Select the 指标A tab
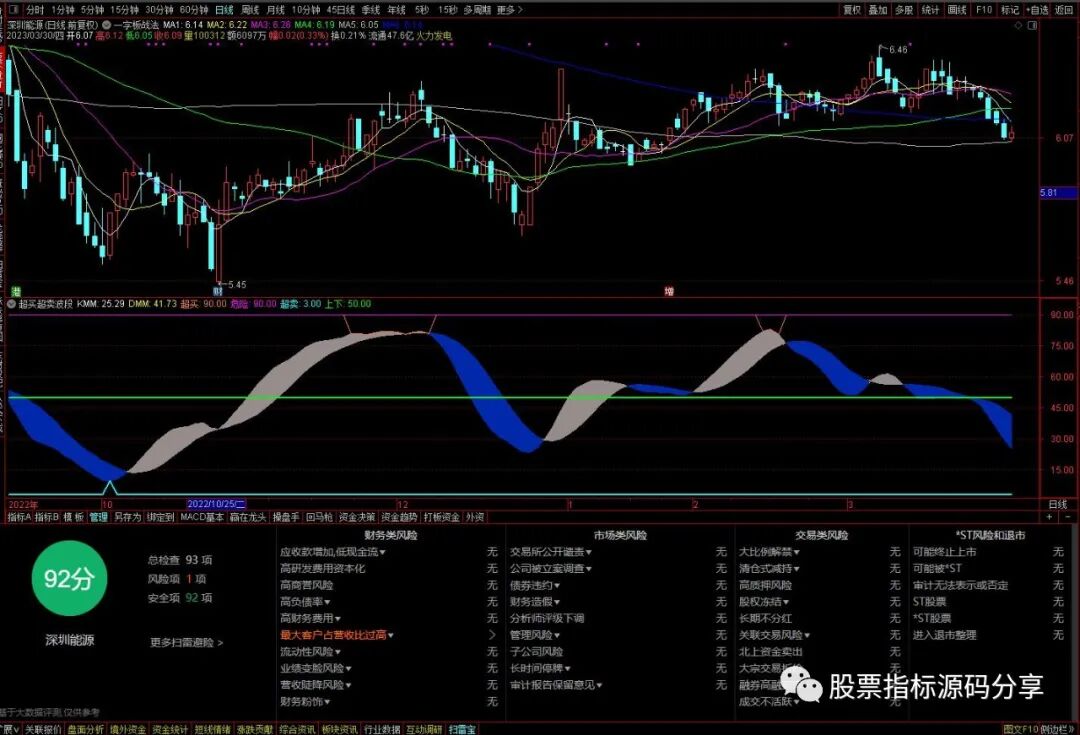This screenshot has height=735, width=1080. click(19, 517)
